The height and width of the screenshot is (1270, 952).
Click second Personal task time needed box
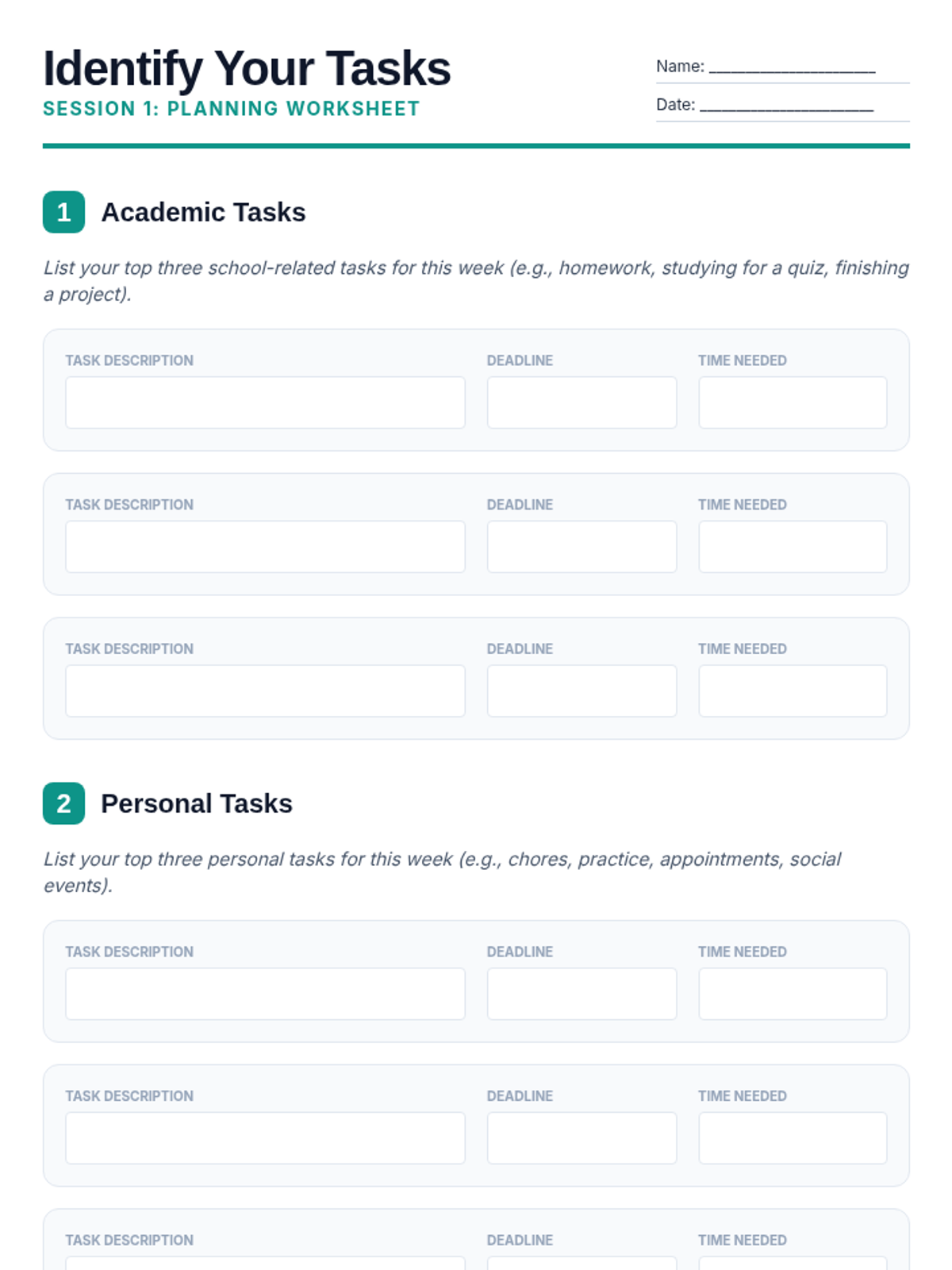pos(793,1137)
